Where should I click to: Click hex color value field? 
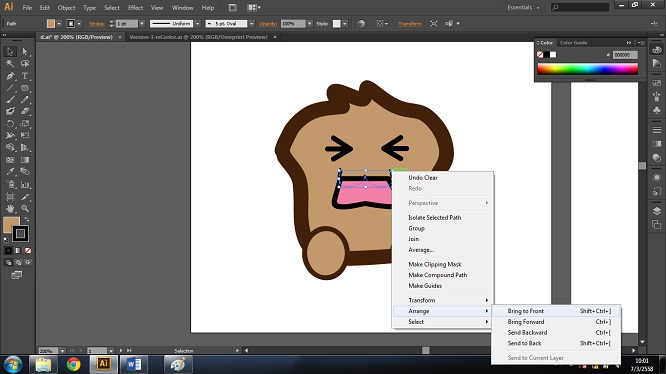click(x=625, y=55)
